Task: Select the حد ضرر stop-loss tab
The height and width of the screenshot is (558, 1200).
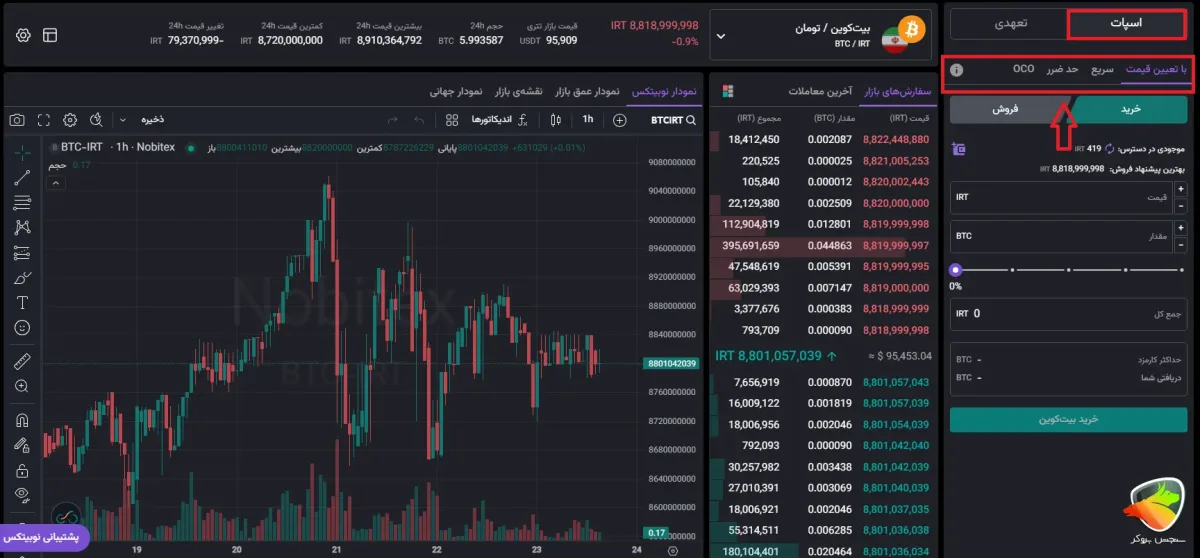Action: coord(1063,69)
